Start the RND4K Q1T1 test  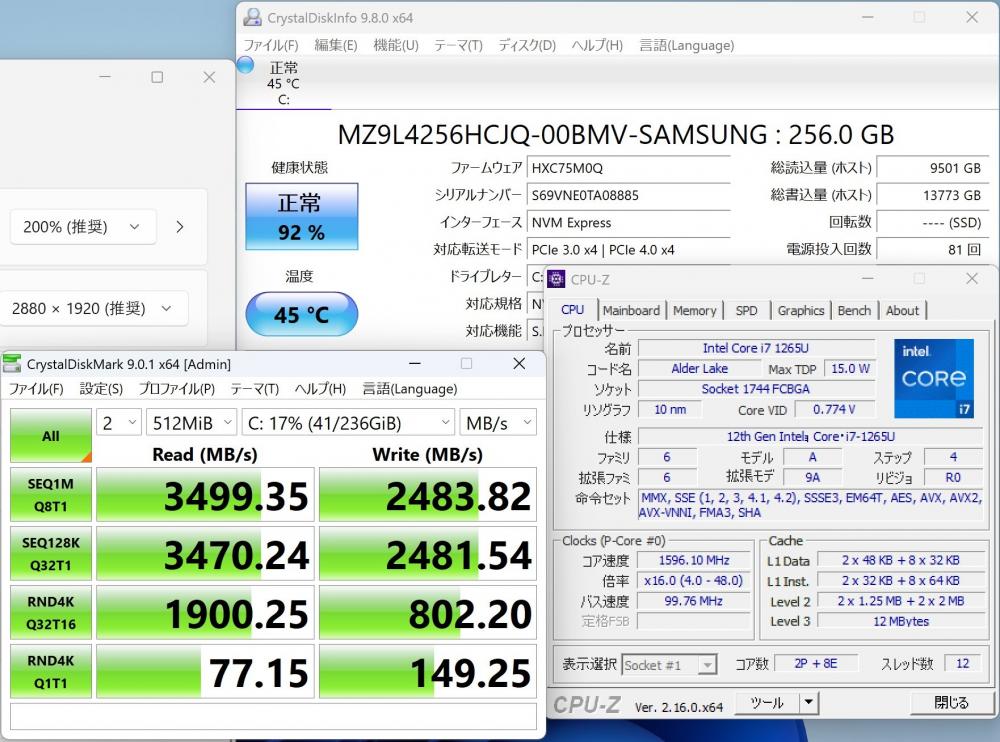click(51, 671)
